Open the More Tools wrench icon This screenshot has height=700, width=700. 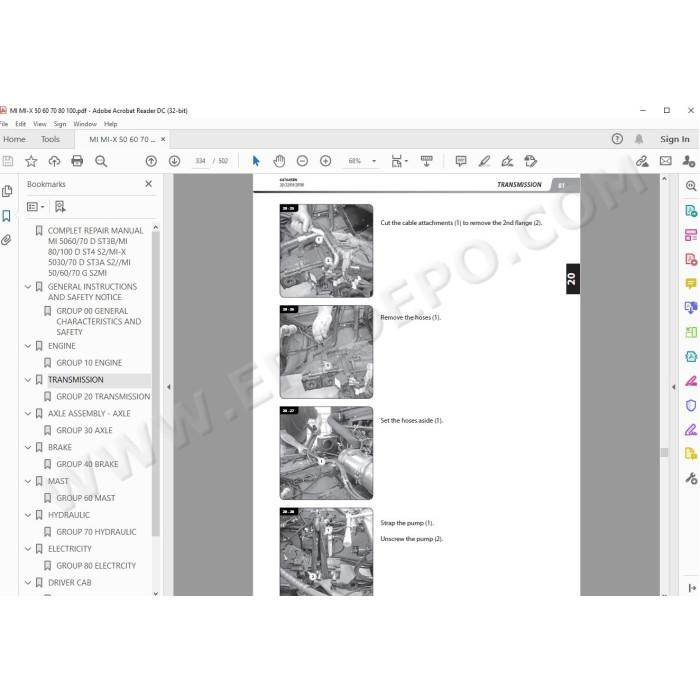(691, 479)
